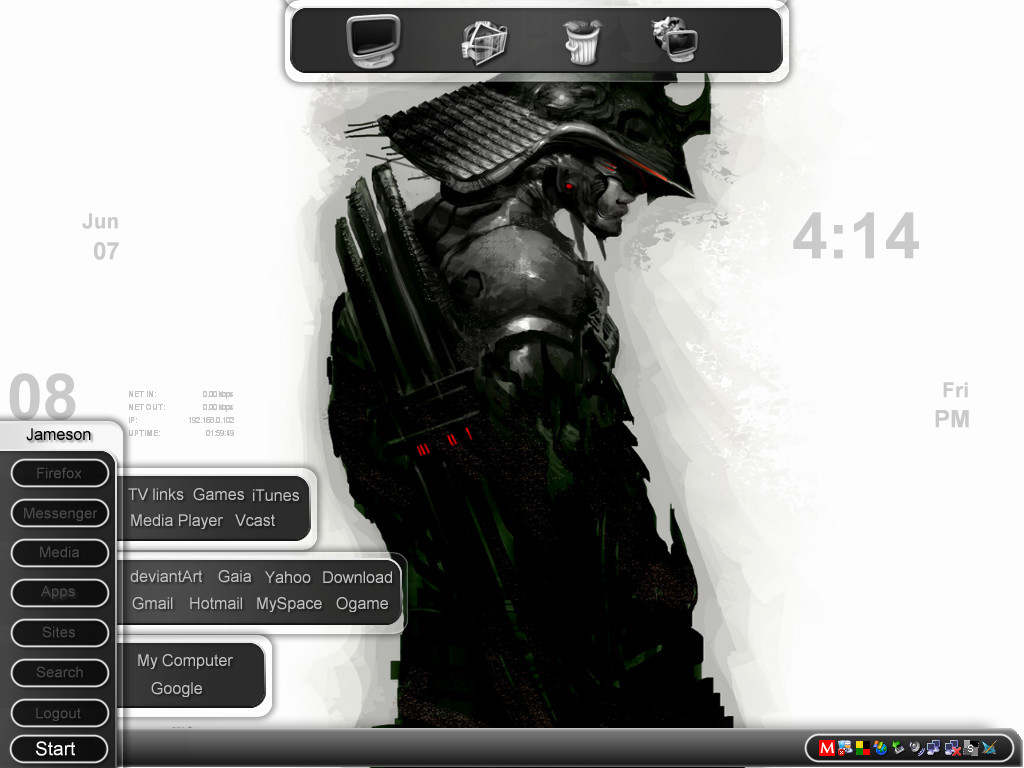Click the Windows update globe tray icon
This screenshot has width=1024, height=768.
pos(880,748)
